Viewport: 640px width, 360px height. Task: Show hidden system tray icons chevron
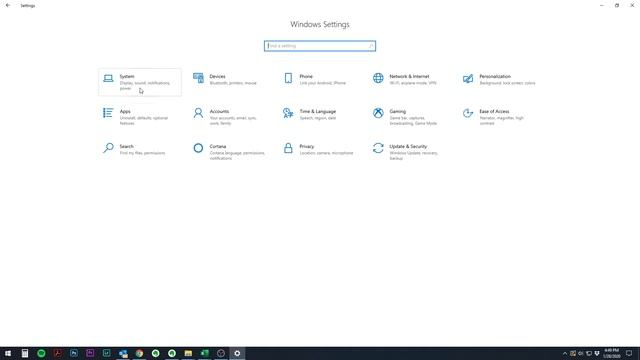(x=565, y=353)
